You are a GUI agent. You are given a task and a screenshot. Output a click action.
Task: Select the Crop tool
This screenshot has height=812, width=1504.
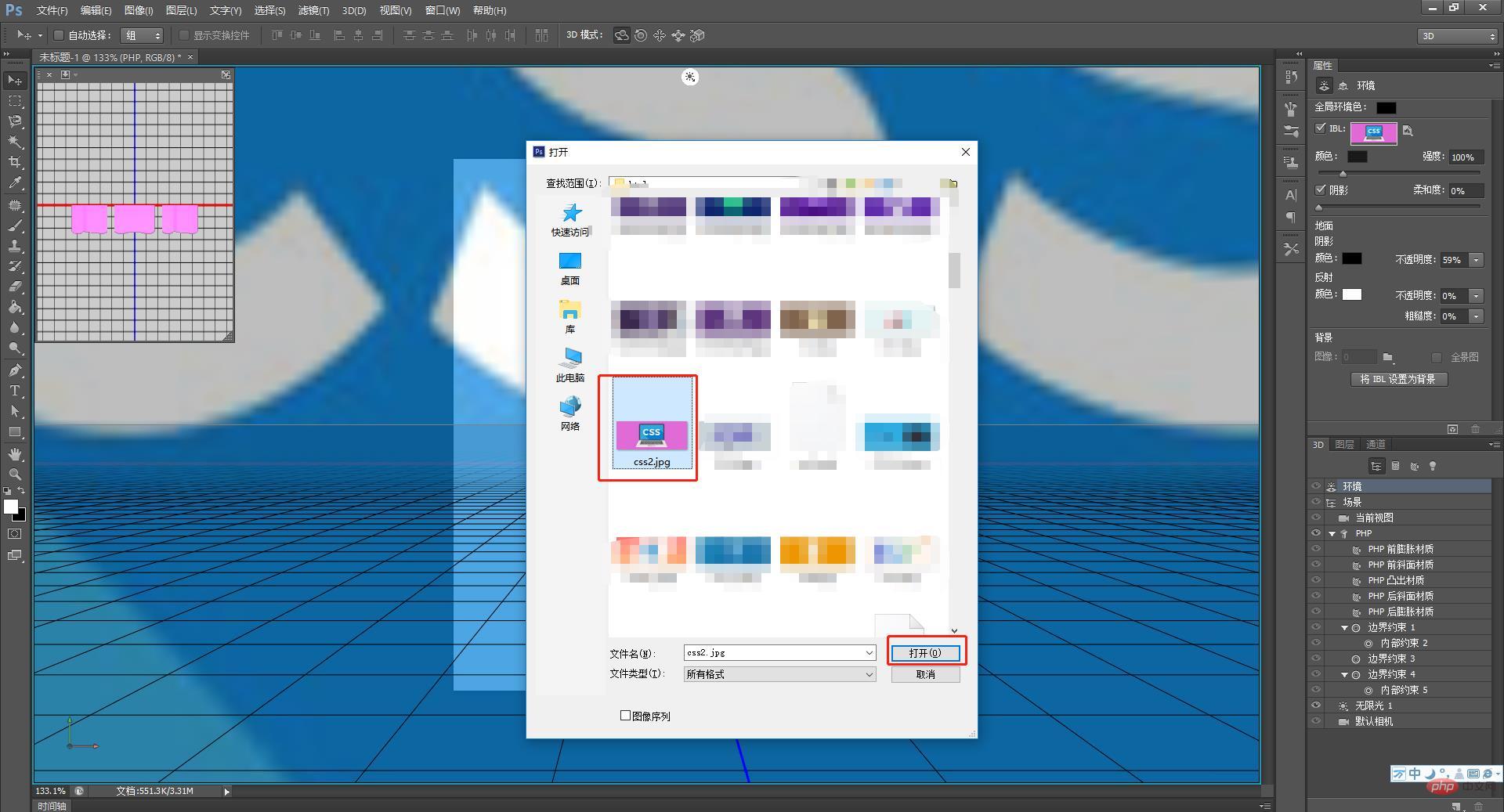click(15, 162)
